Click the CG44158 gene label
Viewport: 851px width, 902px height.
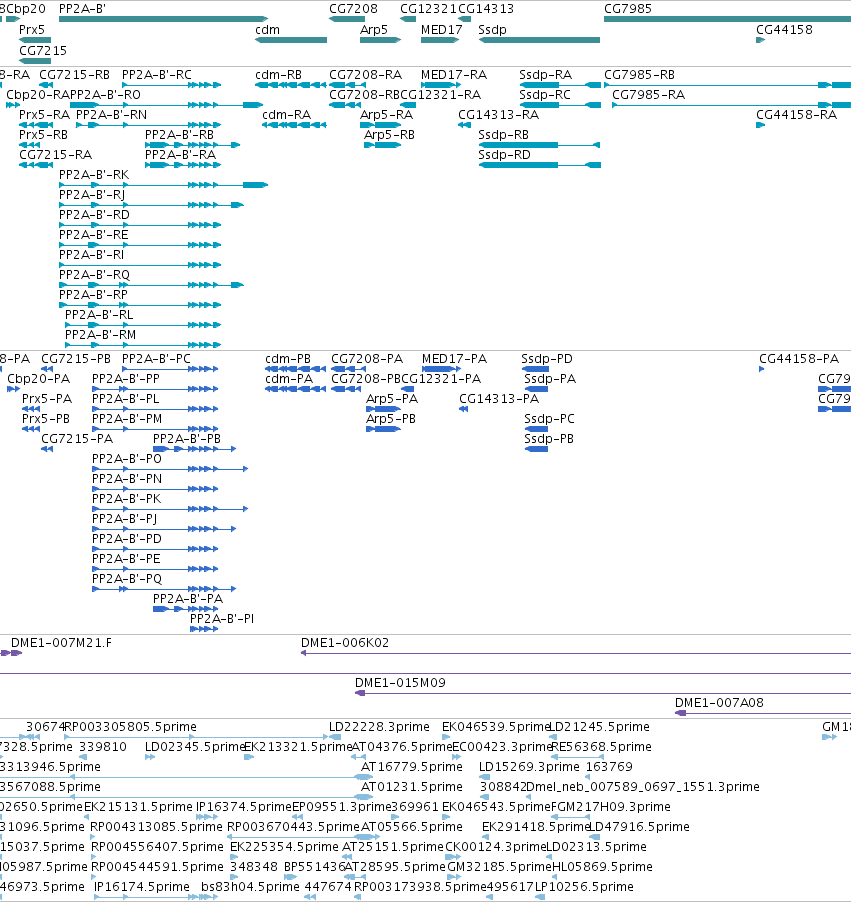pyautogui.click(x=784, y=29)
